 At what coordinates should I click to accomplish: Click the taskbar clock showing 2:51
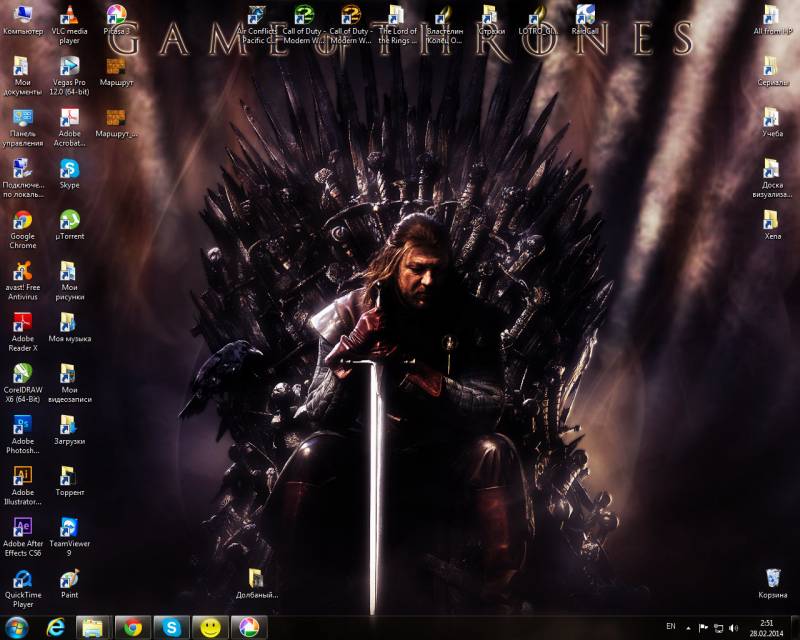tap(766, 628)
